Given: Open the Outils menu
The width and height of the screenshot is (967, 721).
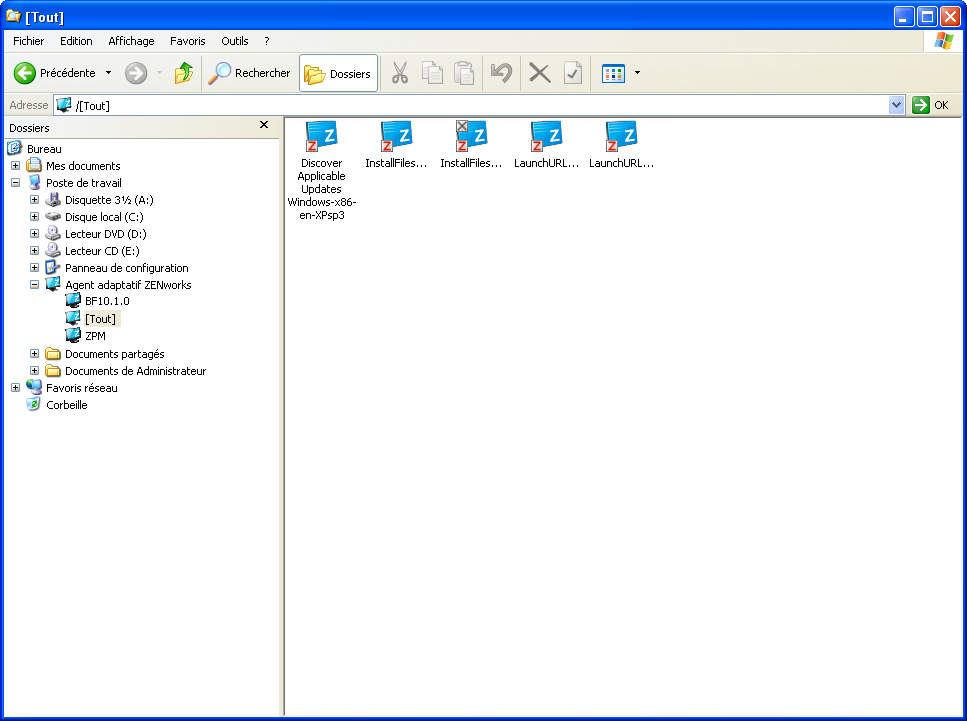Looking at the screenshot, I should [234, 41].
